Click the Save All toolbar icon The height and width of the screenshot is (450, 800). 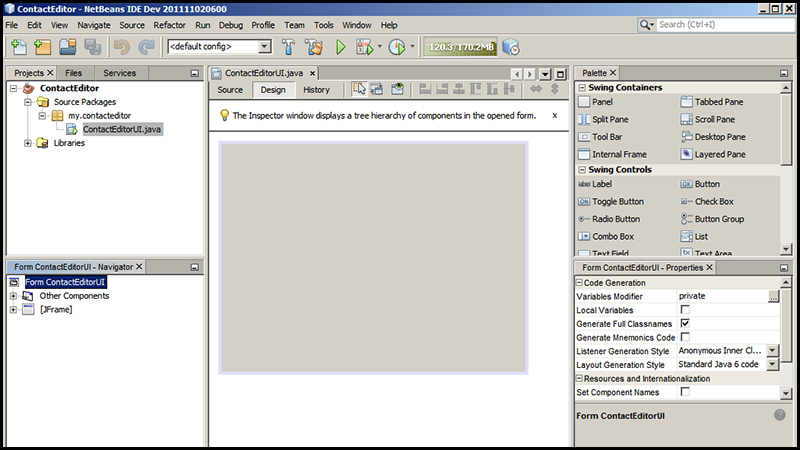[92, 47]
